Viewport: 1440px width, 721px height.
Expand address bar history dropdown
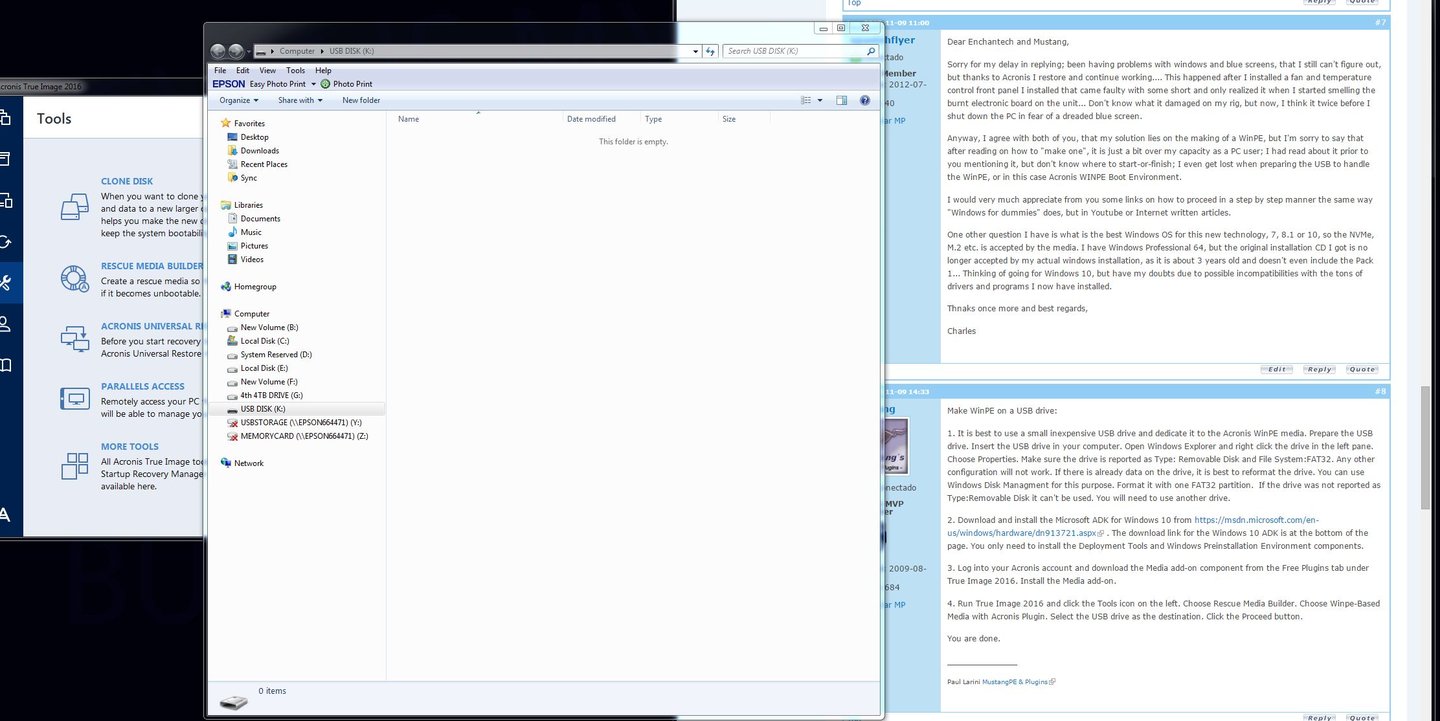696,51
